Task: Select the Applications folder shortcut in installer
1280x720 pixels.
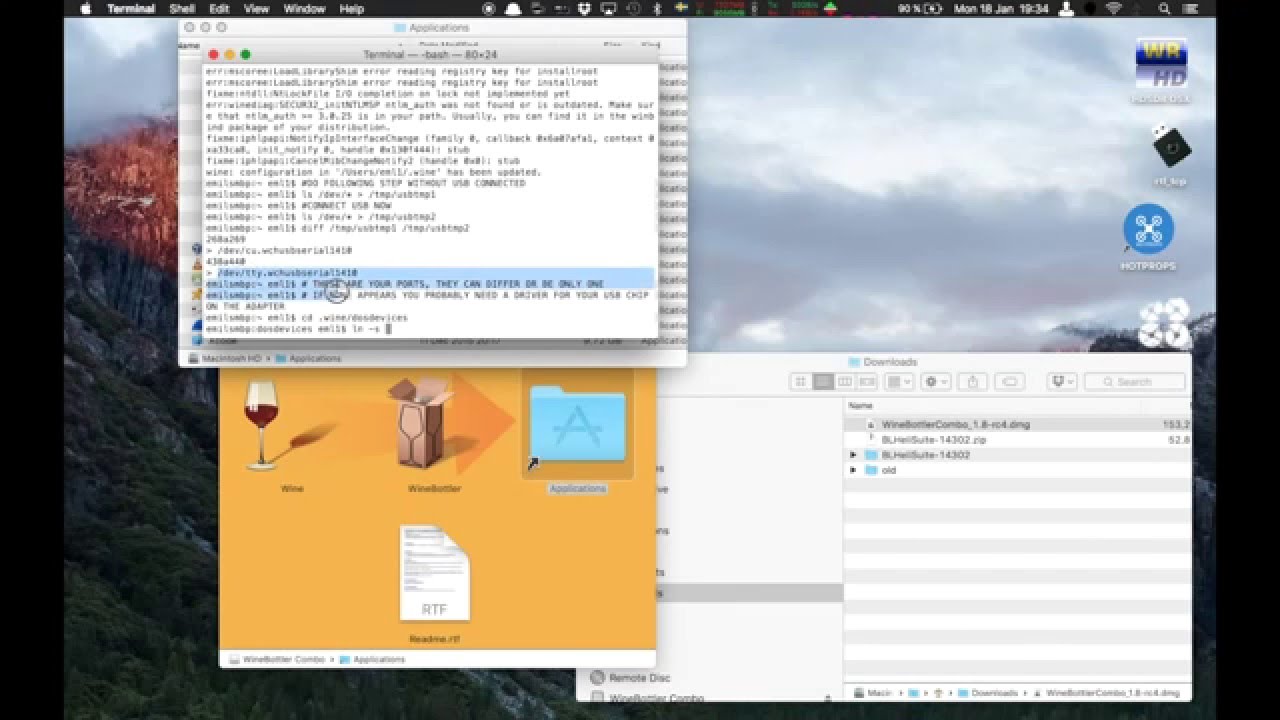Action: pyautogui.click(x=577, y=425)
